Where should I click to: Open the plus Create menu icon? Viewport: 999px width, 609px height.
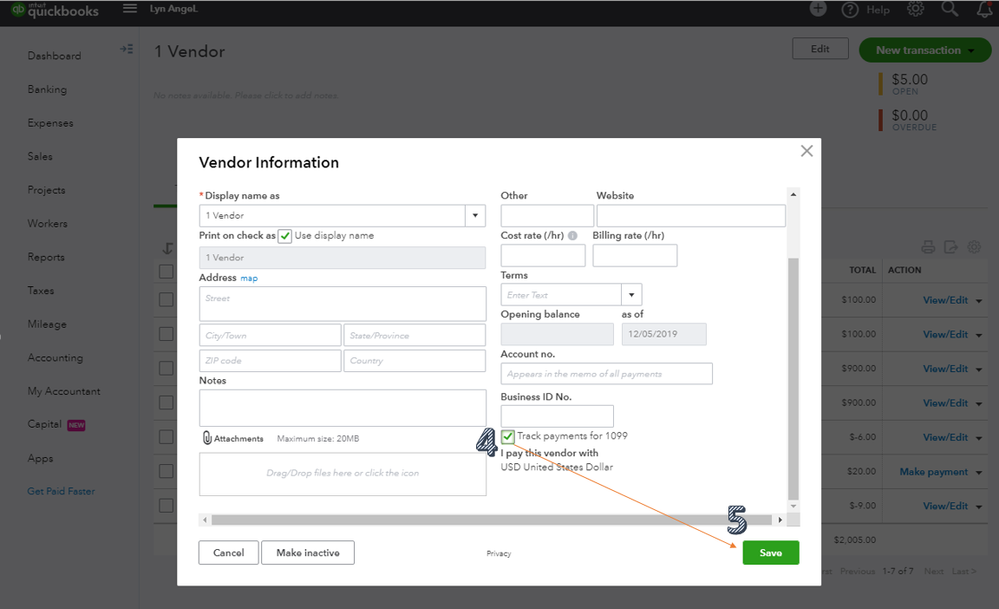pos(818,9)
